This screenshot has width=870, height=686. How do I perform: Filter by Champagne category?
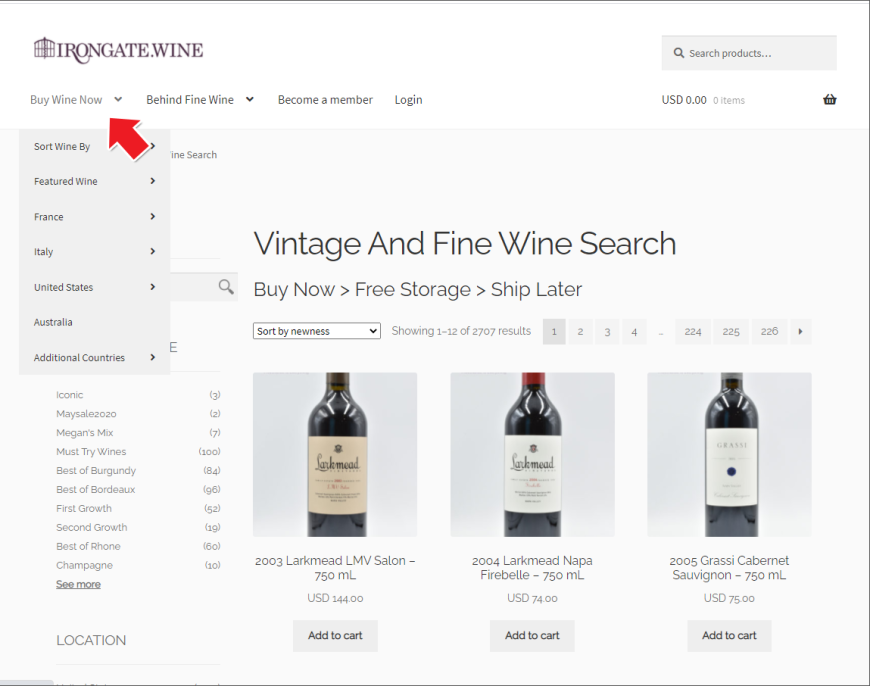coord(84,565)
